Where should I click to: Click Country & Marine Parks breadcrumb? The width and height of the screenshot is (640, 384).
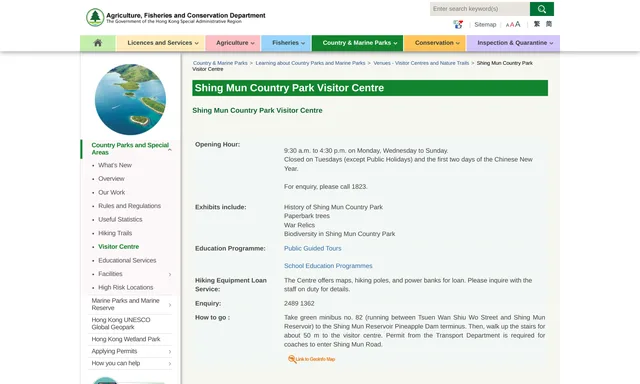220,63
